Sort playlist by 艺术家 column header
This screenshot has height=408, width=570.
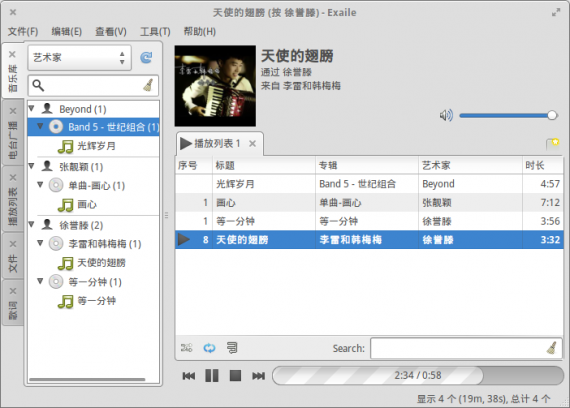(470, 165)
